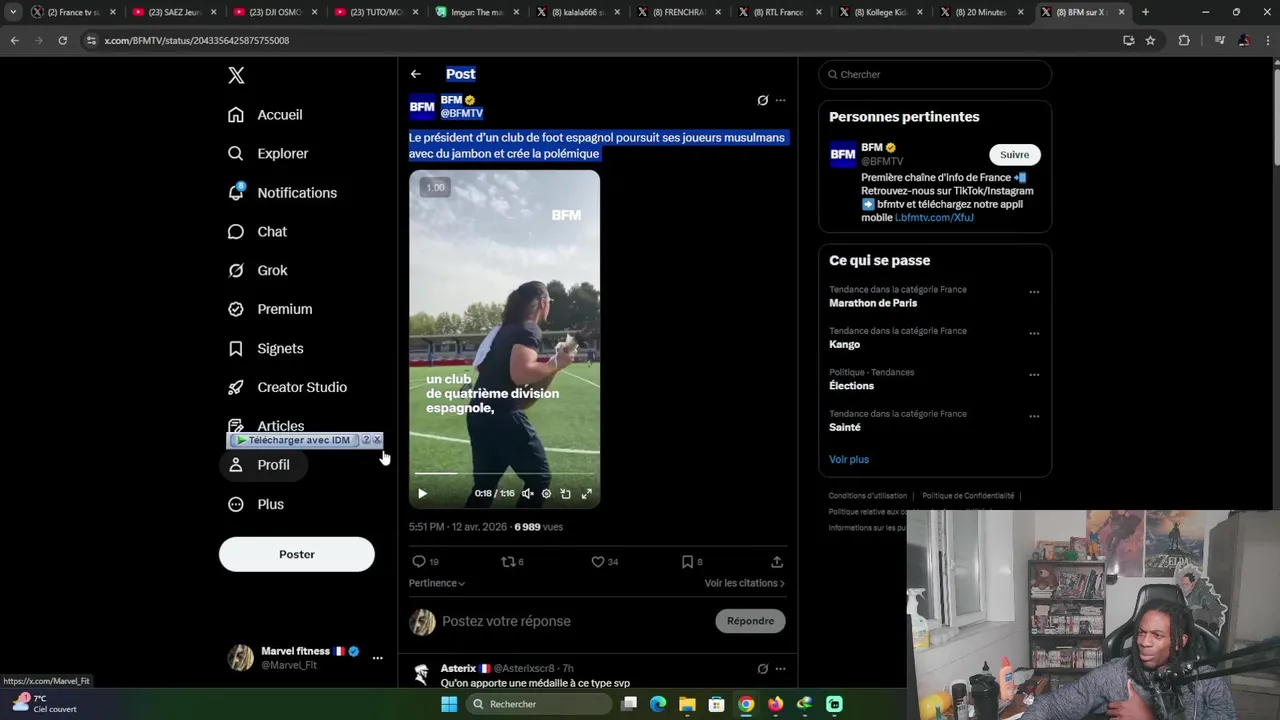Open options for Marathon de Paris trend
Viewport: 1280px width, 720px height.
(x=1034, y=293)
